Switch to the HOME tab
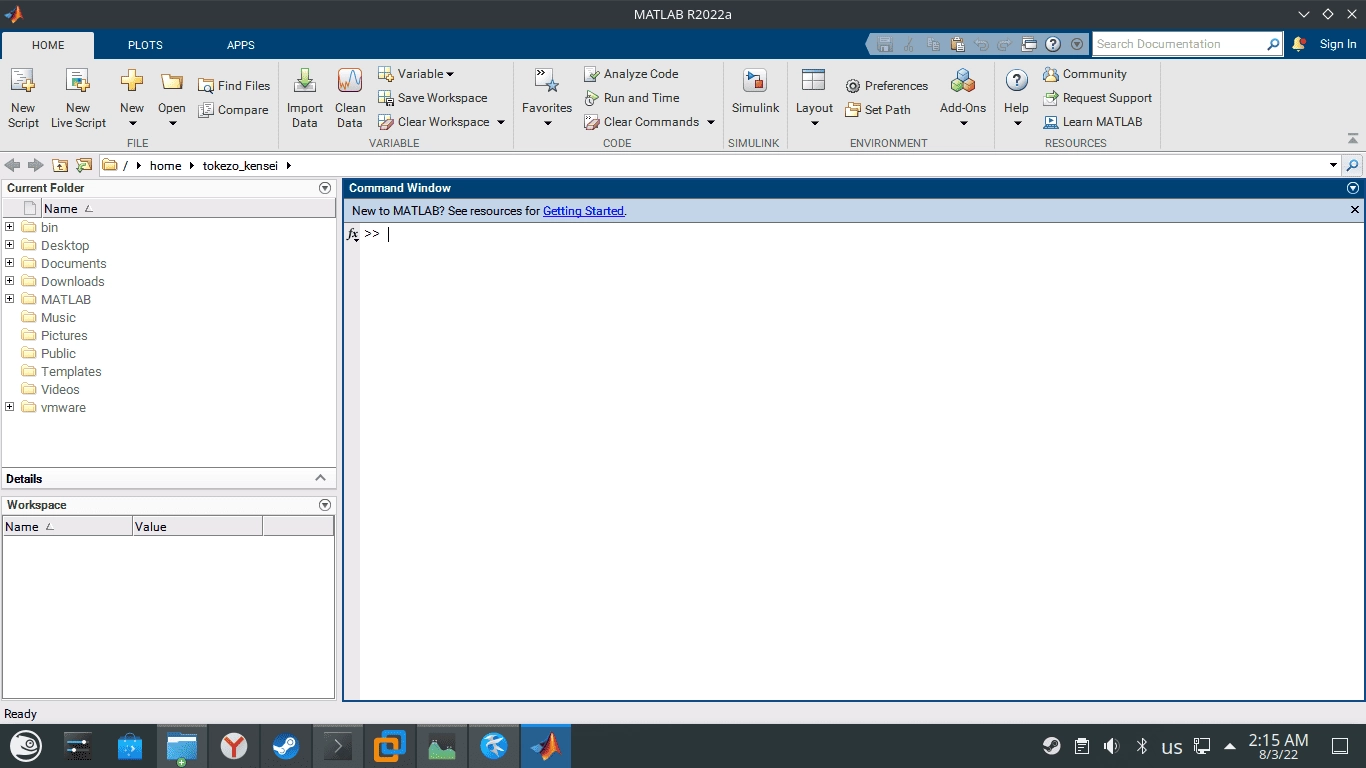 48,45
